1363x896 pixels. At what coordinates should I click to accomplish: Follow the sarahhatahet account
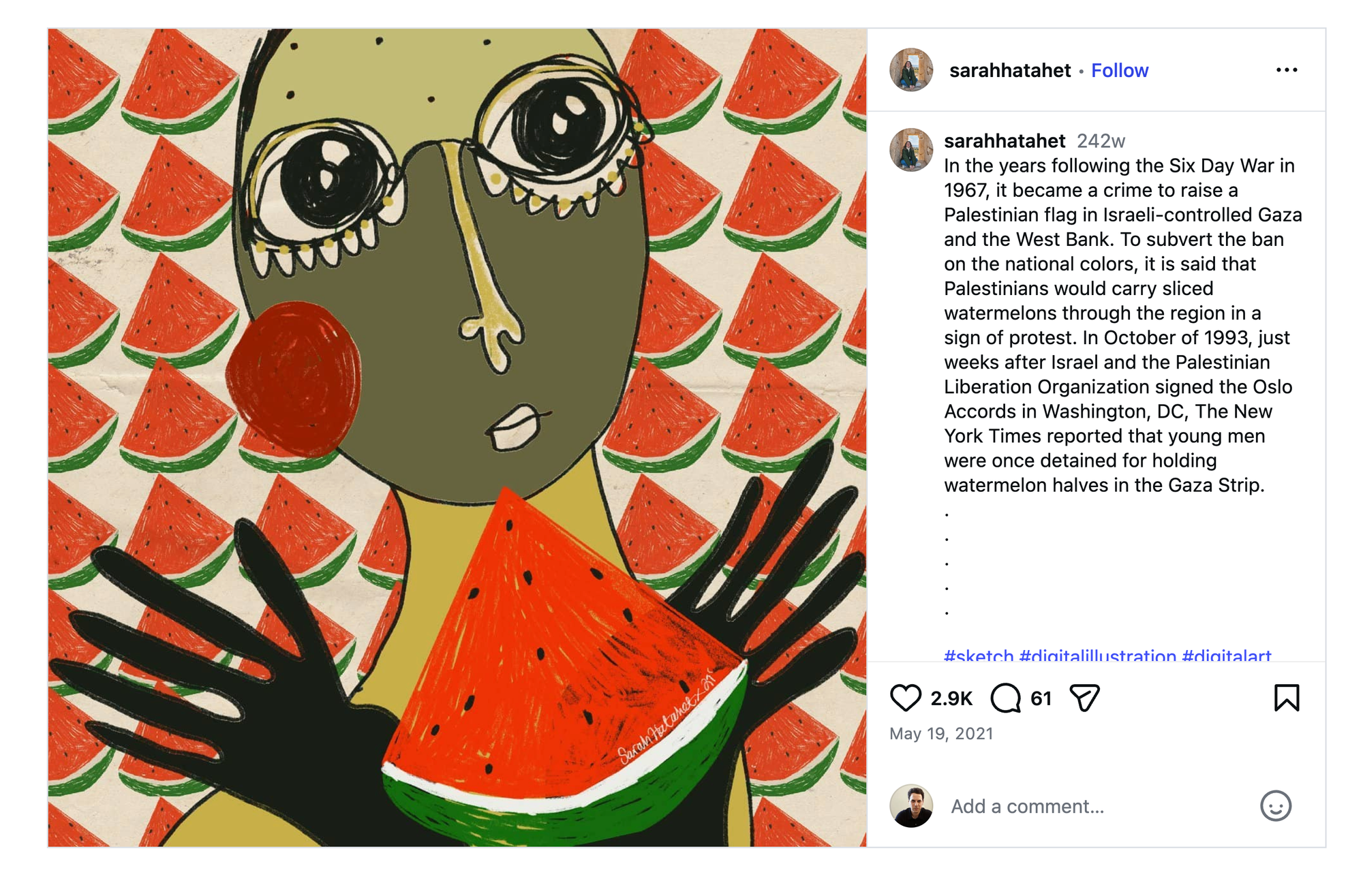tap(1120, 70)
